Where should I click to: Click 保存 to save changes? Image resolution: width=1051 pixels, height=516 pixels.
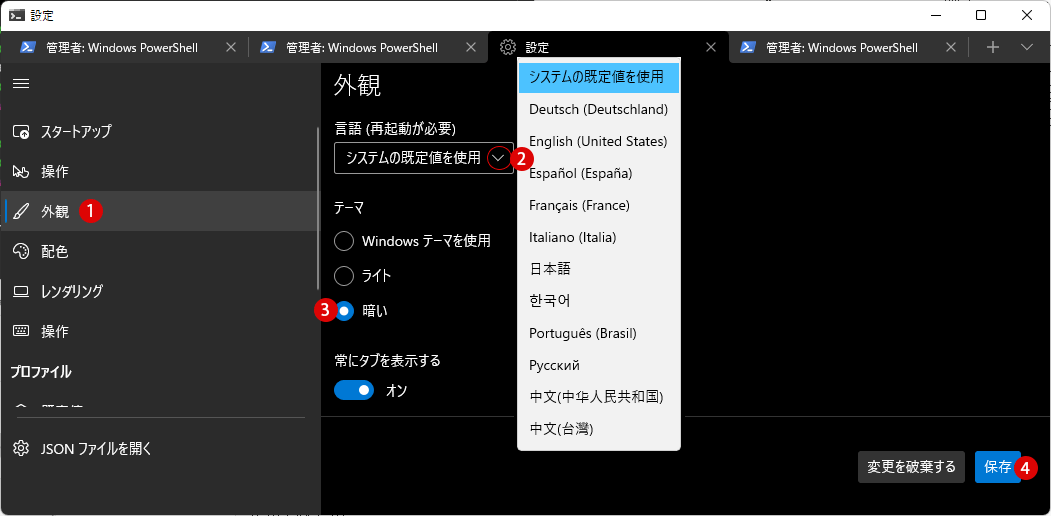997,467
